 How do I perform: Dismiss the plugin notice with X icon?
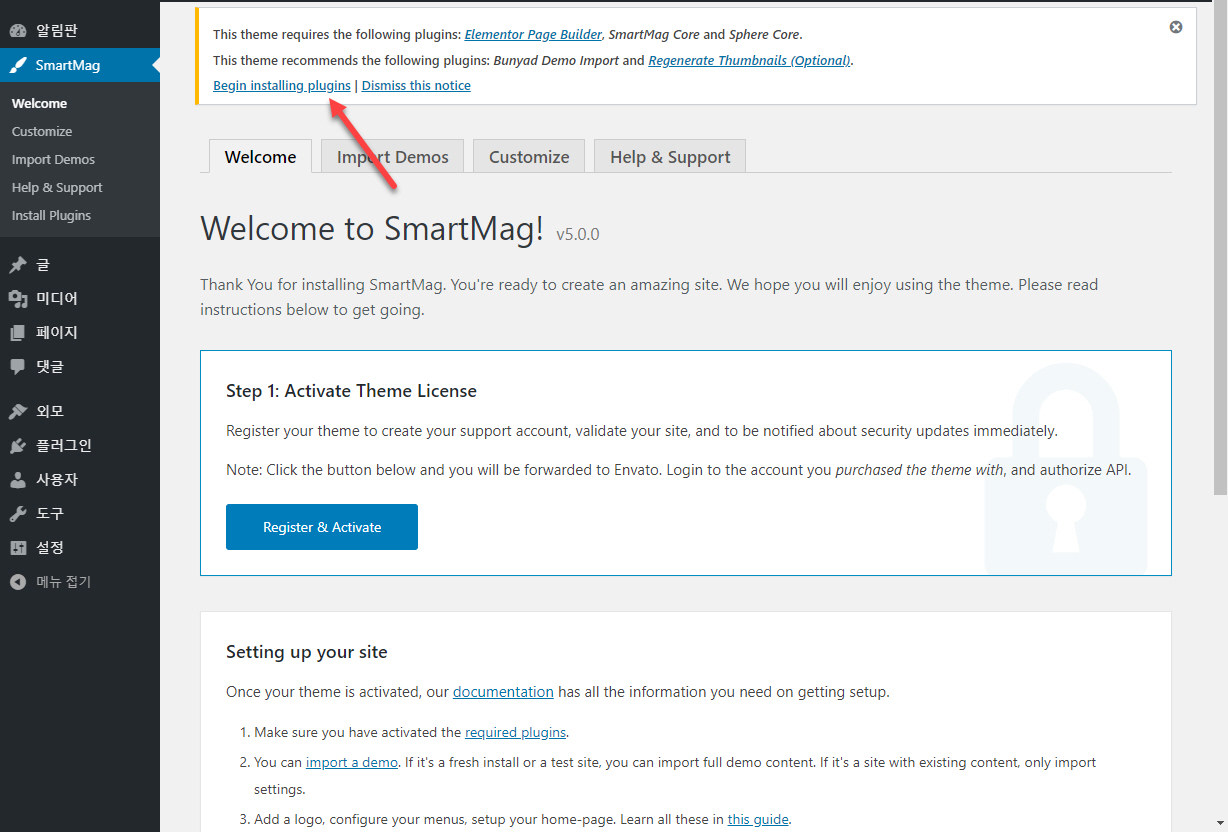coord(1176,27)
